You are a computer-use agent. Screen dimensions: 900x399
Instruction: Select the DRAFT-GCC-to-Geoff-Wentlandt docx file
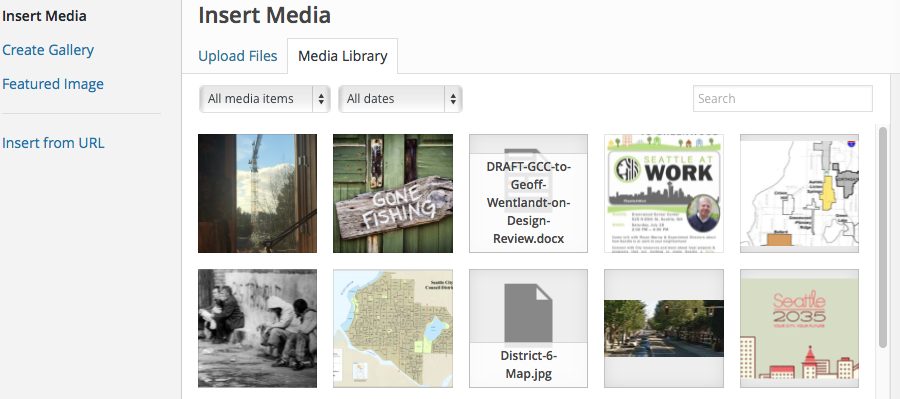[x=528, y=193]
